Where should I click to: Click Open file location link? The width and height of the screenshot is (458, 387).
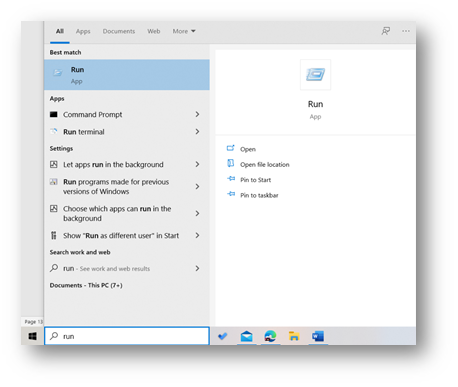click(x=265, y=164)
